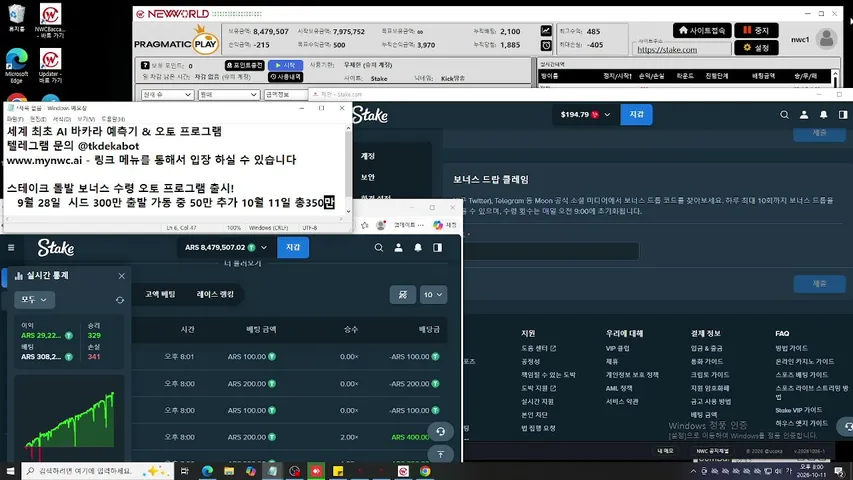Open 방법 가이드 footer link

792,348
